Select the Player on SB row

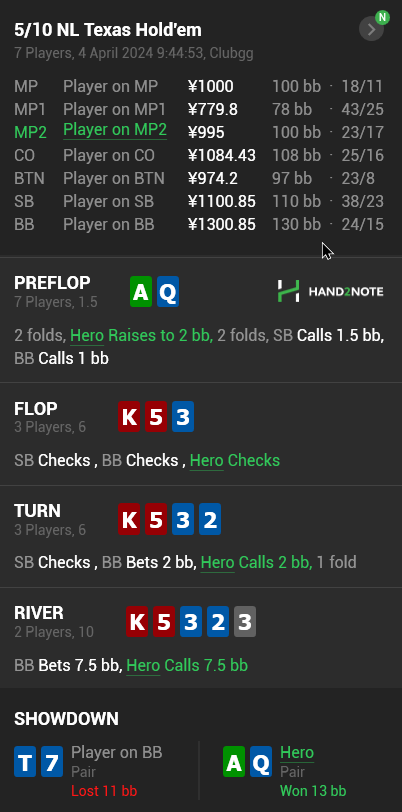[199, 201]
